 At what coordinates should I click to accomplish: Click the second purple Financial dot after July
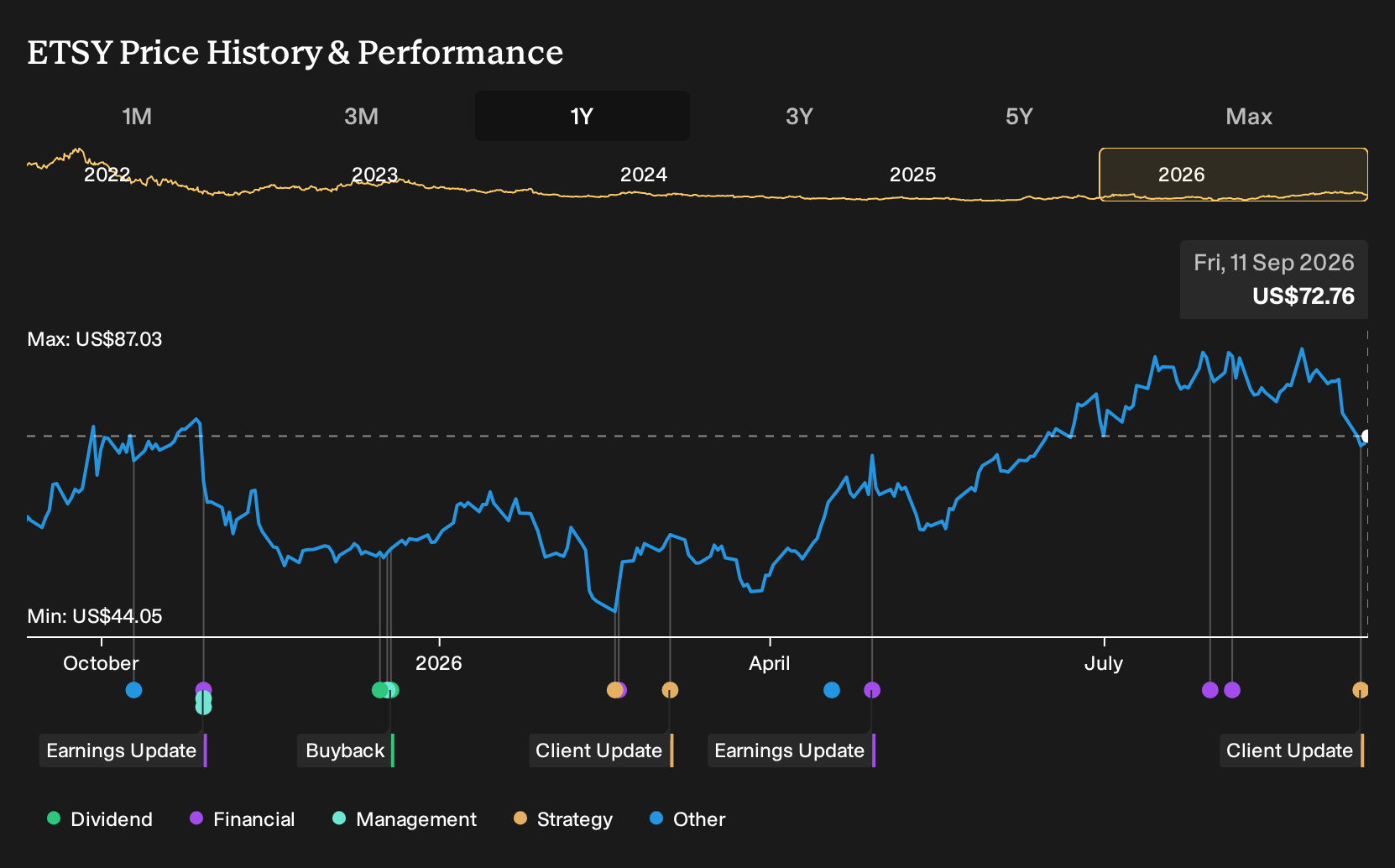1232,690
